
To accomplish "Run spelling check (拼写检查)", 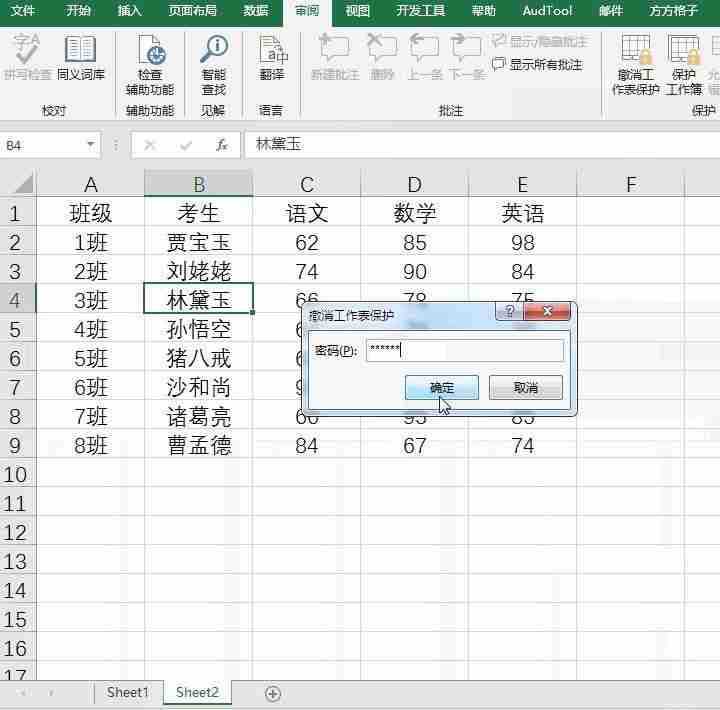I will click(27, 58).
